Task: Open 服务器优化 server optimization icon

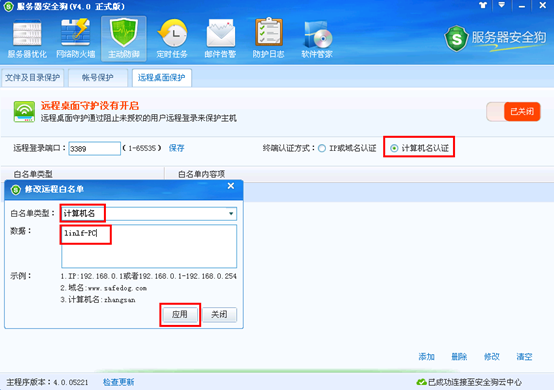Action: pyautogui.click(x=27, y=39)
